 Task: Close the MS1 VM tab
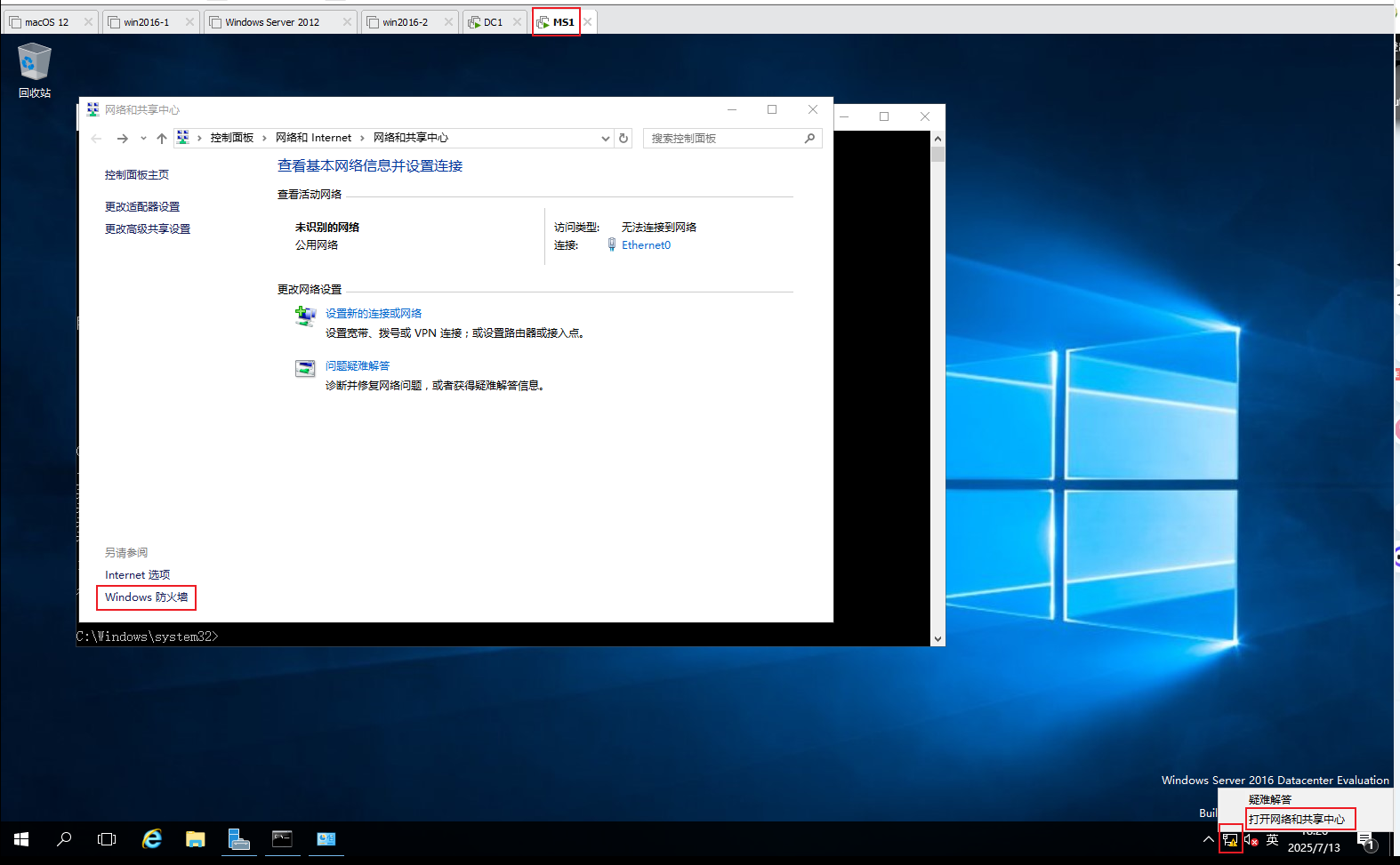coord(588,22)
